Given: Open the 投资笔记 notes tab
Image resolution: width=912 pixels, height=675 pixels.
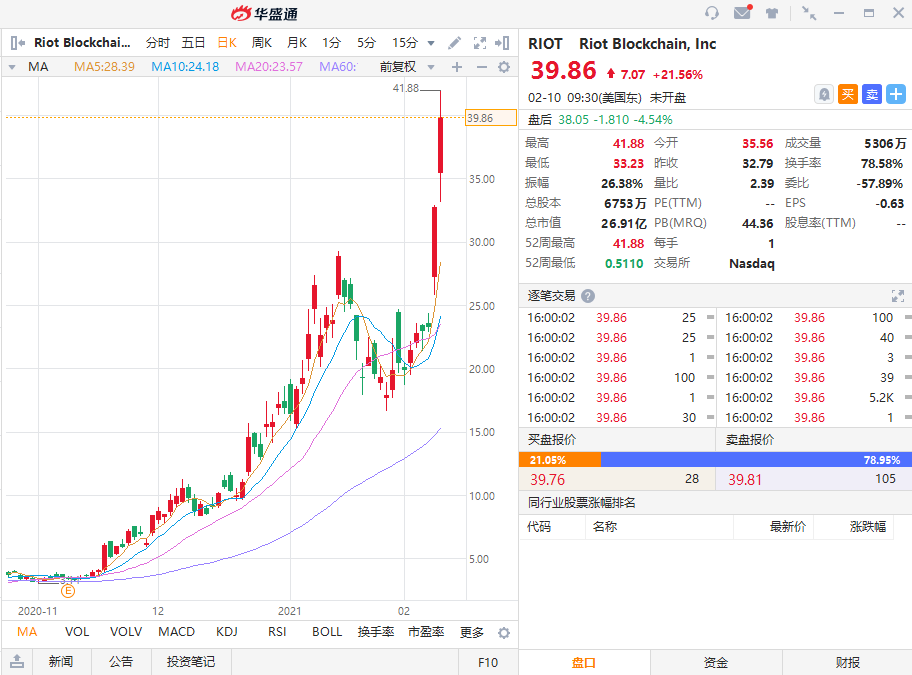Looking at the screenshot, I should pyautogui.click(x=191, y=662).
